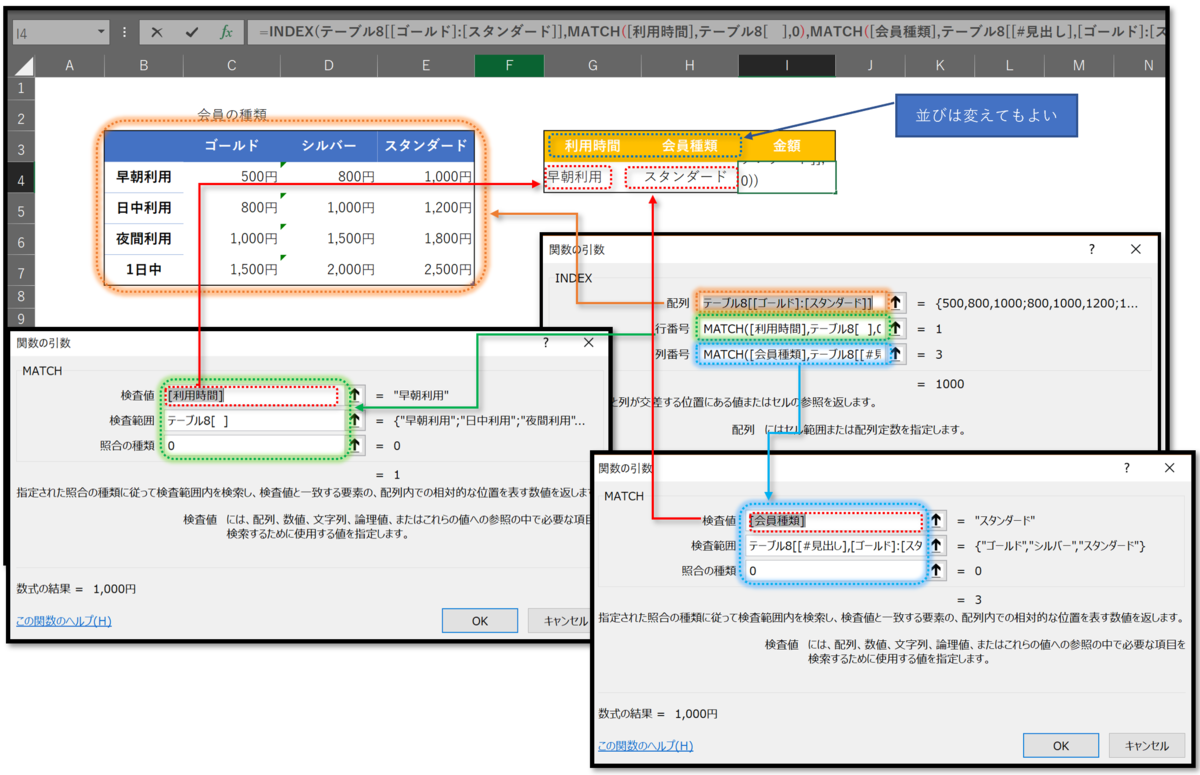Click the INDEX 配列 field テーブル8[[ゴールド]:[スタンダード]]
The width and height of the screenshot is (1200, 775).
(791, 302)
